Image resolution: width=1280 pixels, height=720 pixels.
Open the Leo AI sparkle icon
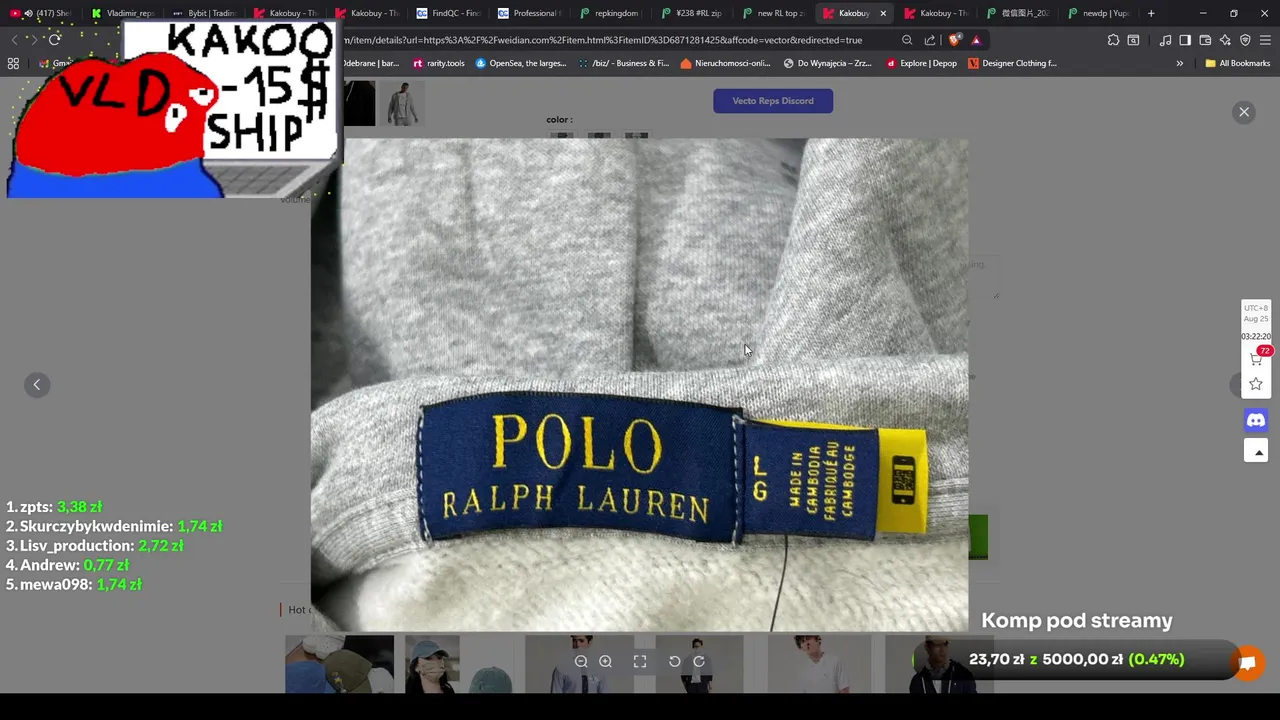(x=1225, y=40)
